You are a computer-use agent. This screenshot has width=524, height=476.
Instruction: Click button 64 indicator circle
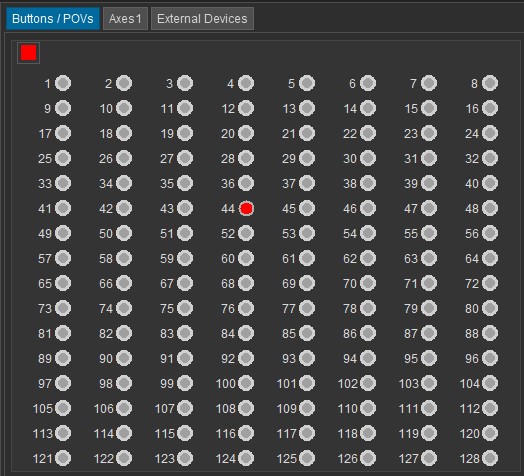[x=490, y=258]
